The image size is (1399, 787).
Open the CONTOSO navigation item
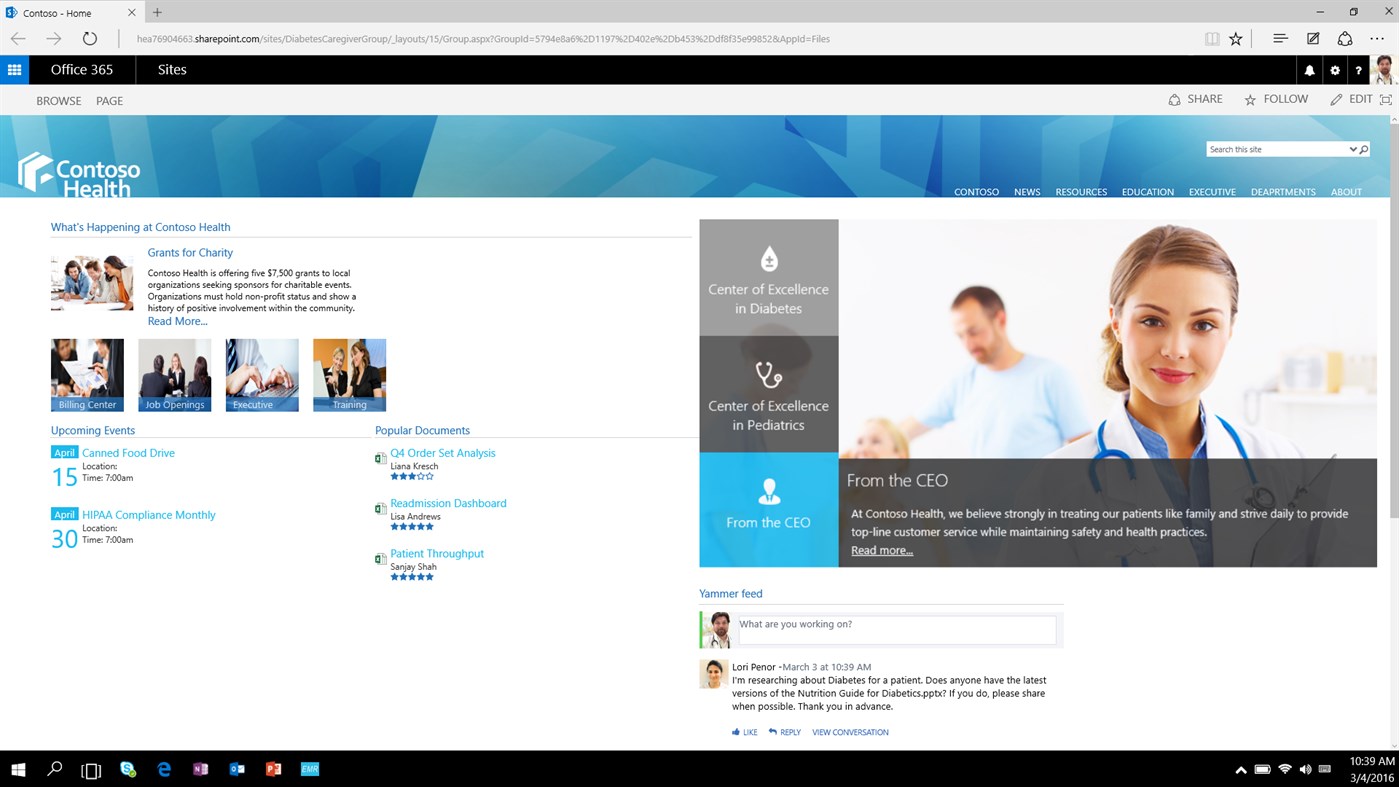(976, 192)
